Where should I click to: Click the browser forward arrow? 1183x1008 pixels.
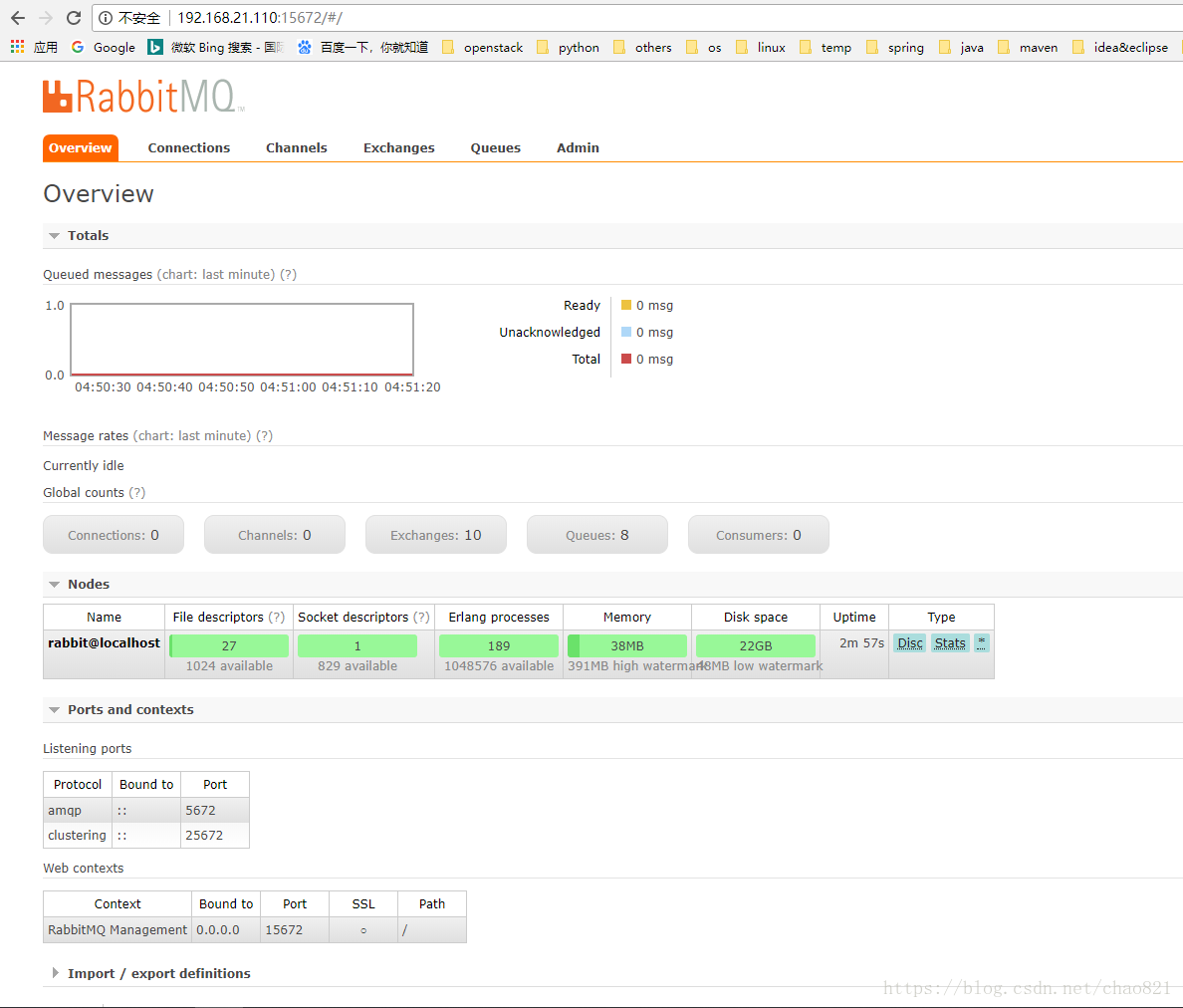click(x=46, y=17)
